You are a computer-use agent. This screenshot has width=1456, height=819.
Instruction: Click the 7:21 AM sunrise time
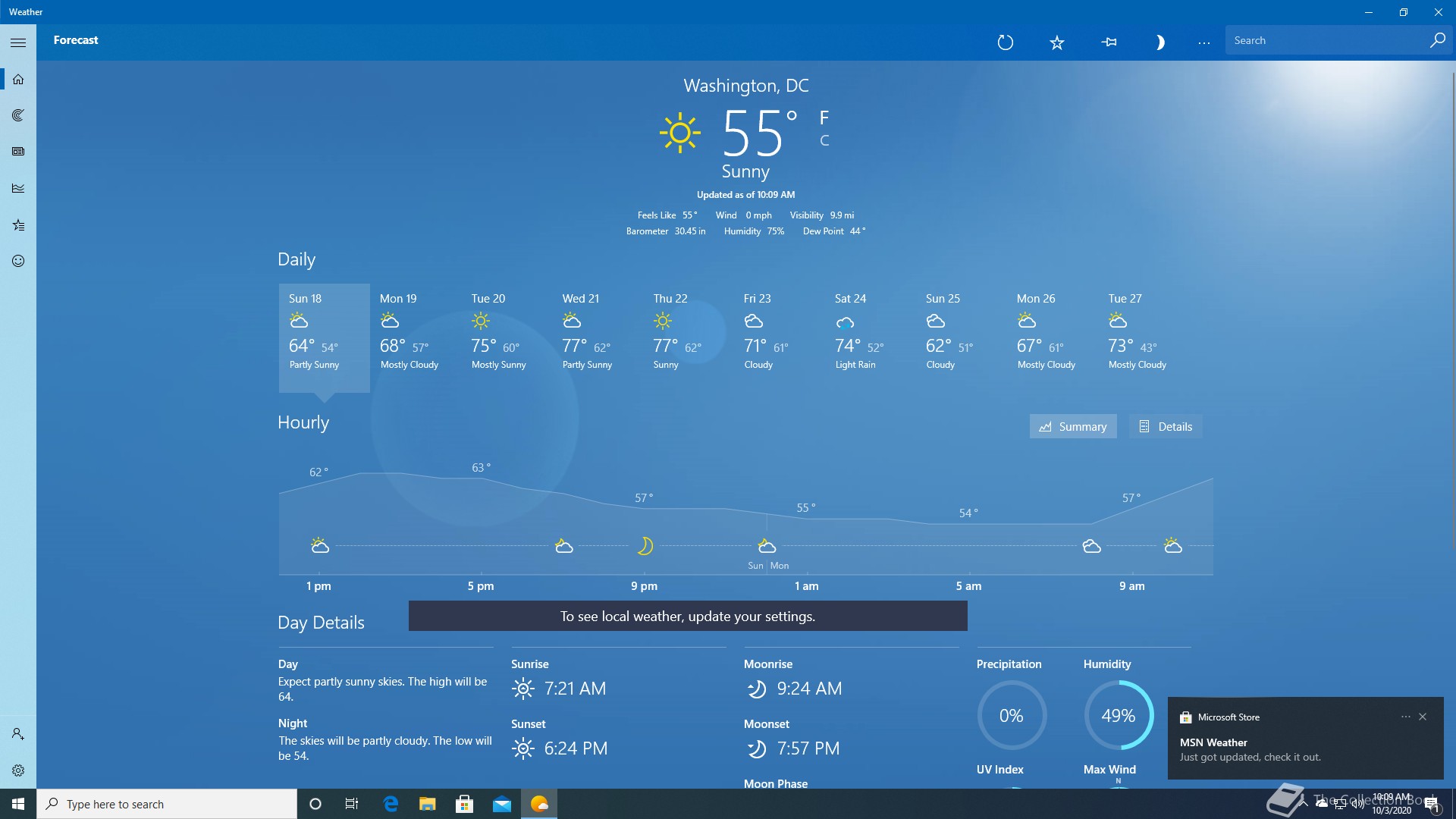coord(575,689)
